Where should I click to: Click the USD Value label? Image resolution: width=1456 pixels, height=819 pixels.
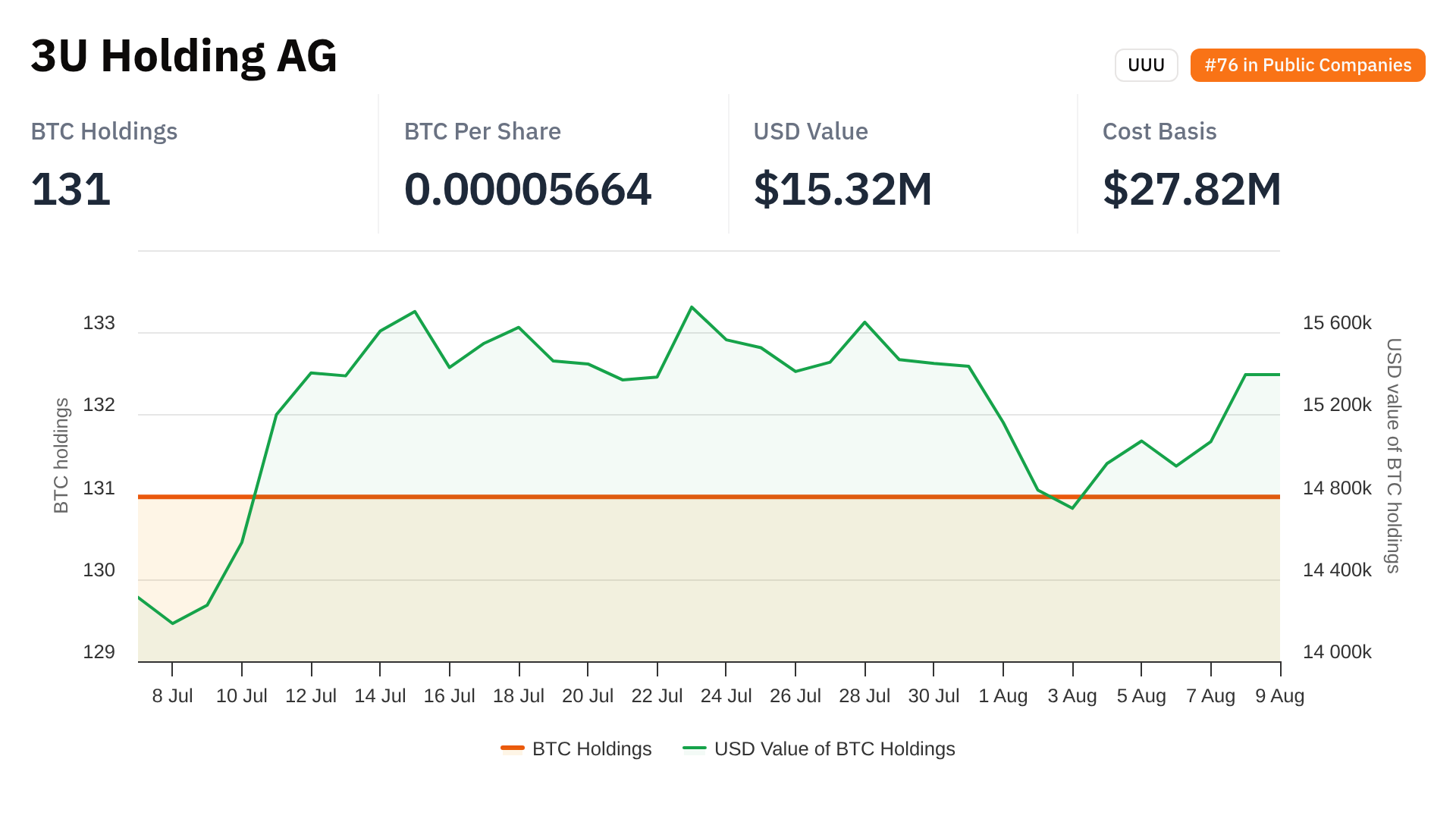[811, 131]
